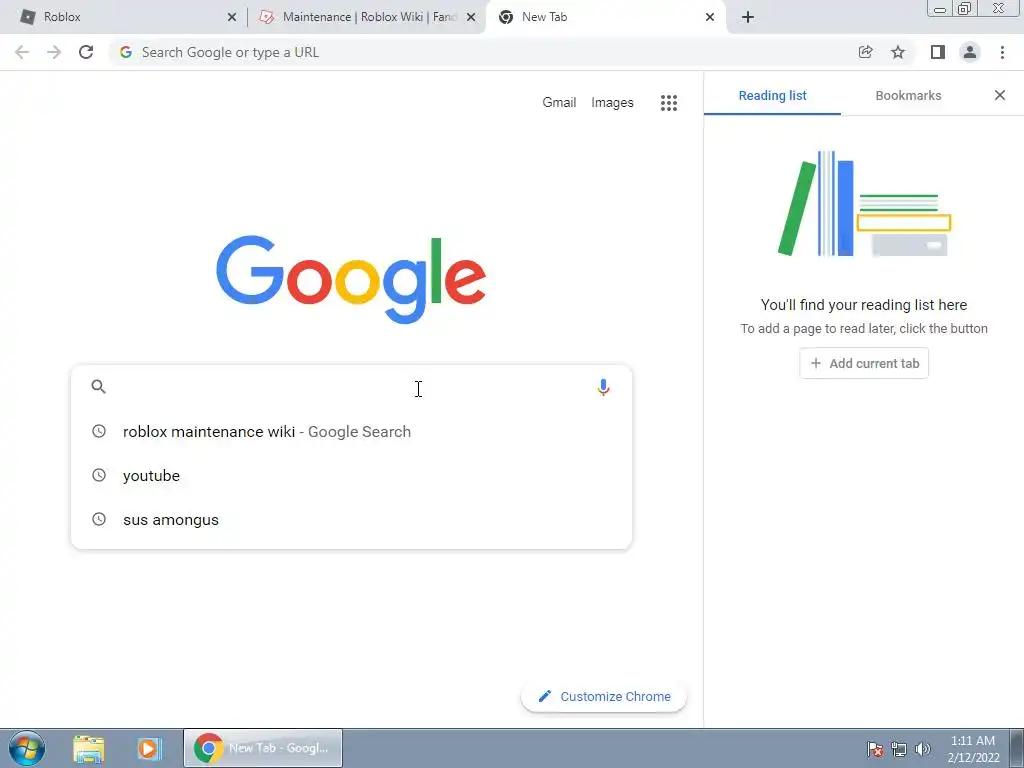The width and height of the screenshot is (1024, 768).
Task: Bookmark this tab with the star icon
Action: (x=898, y=52)
